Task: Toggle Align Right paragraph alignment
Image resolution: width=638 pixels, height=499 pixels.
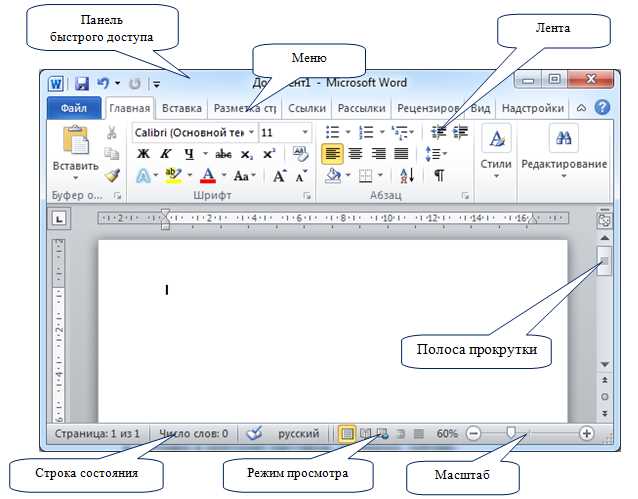Action: (378, 154)
